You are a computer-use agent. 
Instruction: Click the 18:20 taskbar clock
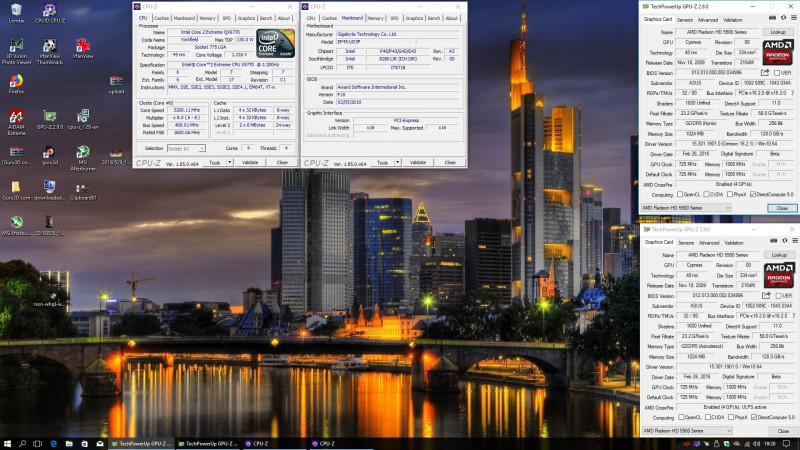coord(770,444)
